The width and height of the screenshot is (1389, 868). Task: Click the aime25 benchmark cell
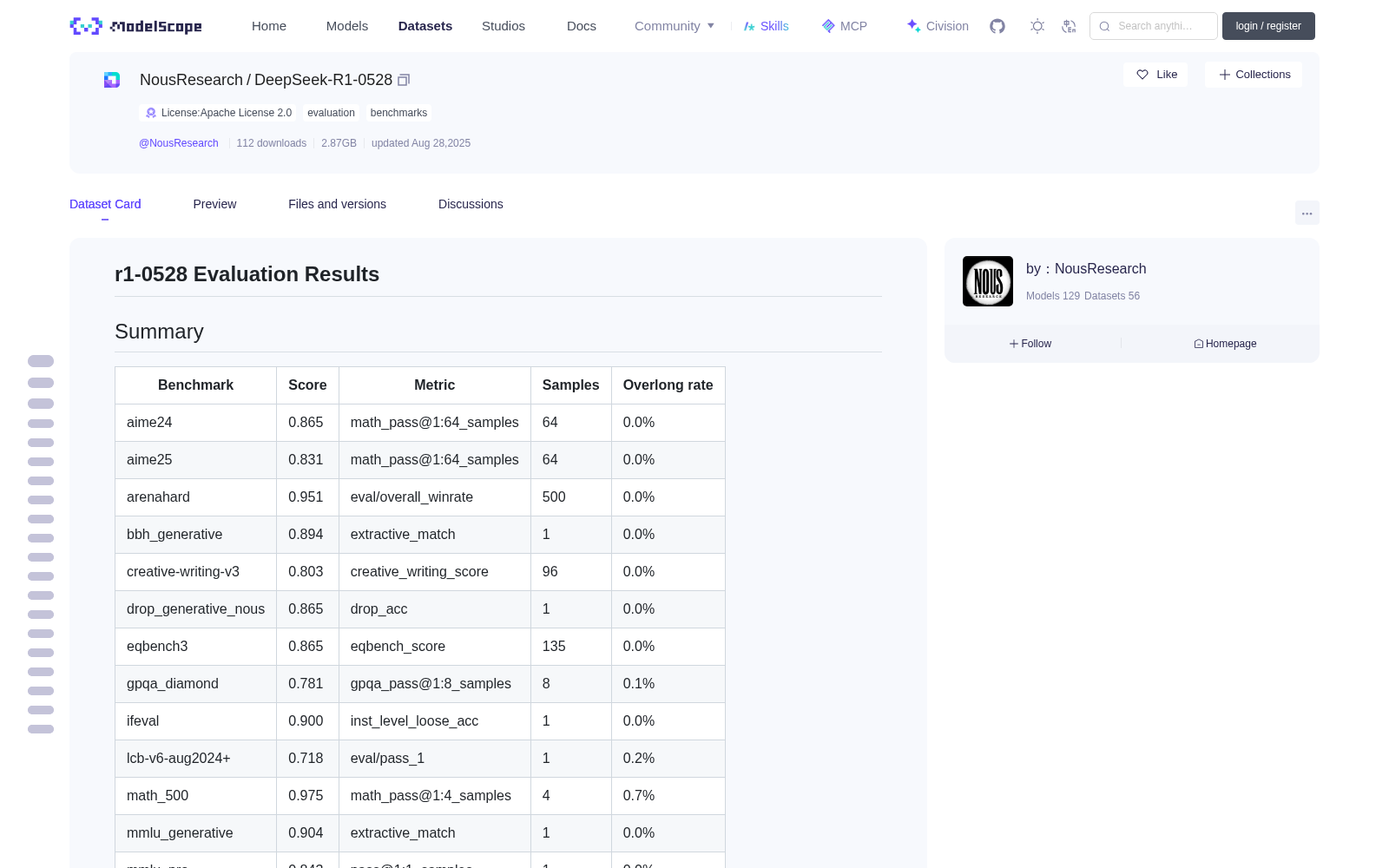point(195,460)
